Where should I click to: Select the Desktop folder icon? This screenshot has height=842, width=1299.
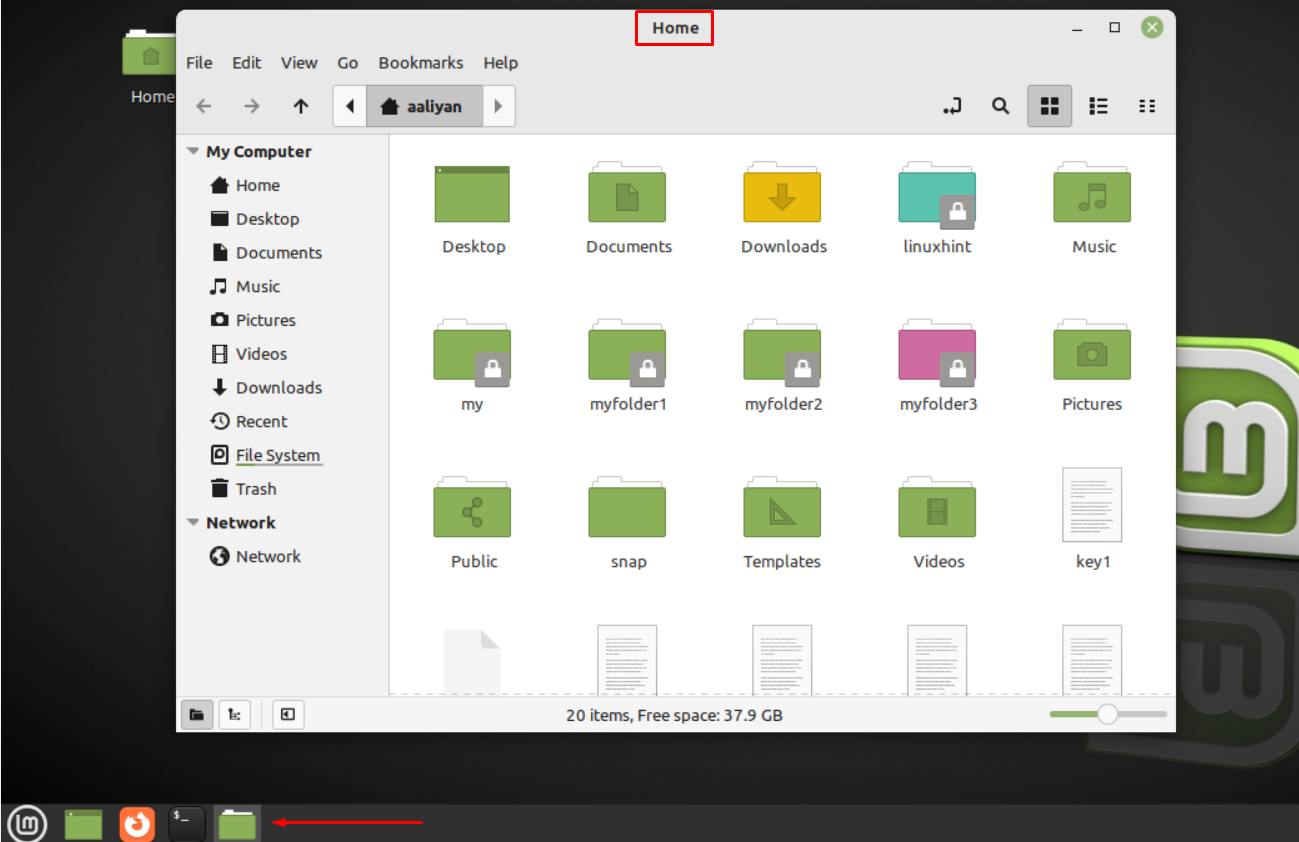(472, 193)
